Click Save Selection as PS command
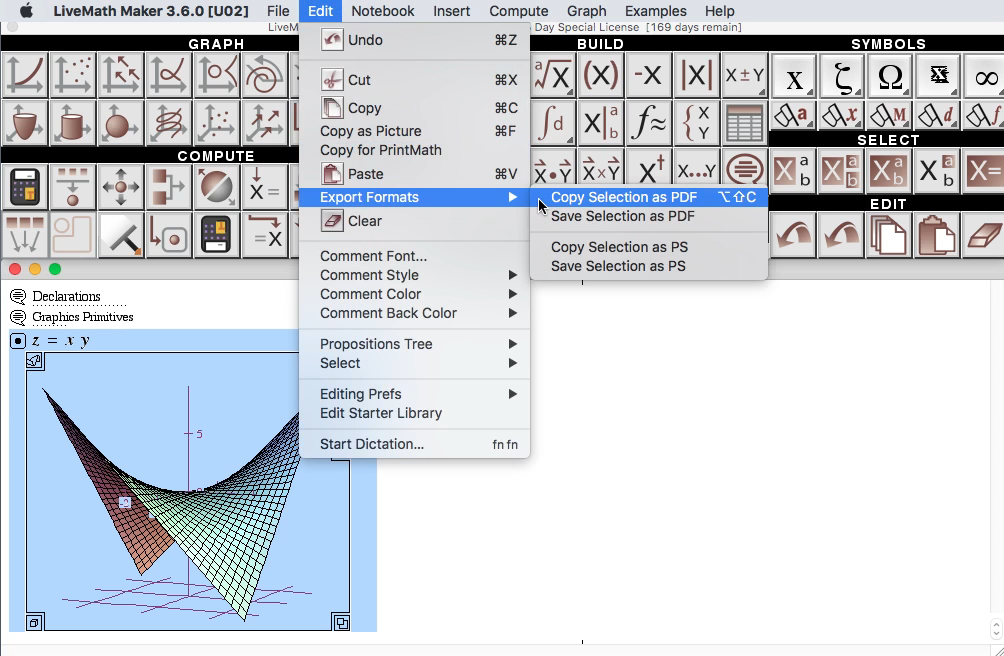This screenshot has width=1004, height=656. [x=616, y=266]
